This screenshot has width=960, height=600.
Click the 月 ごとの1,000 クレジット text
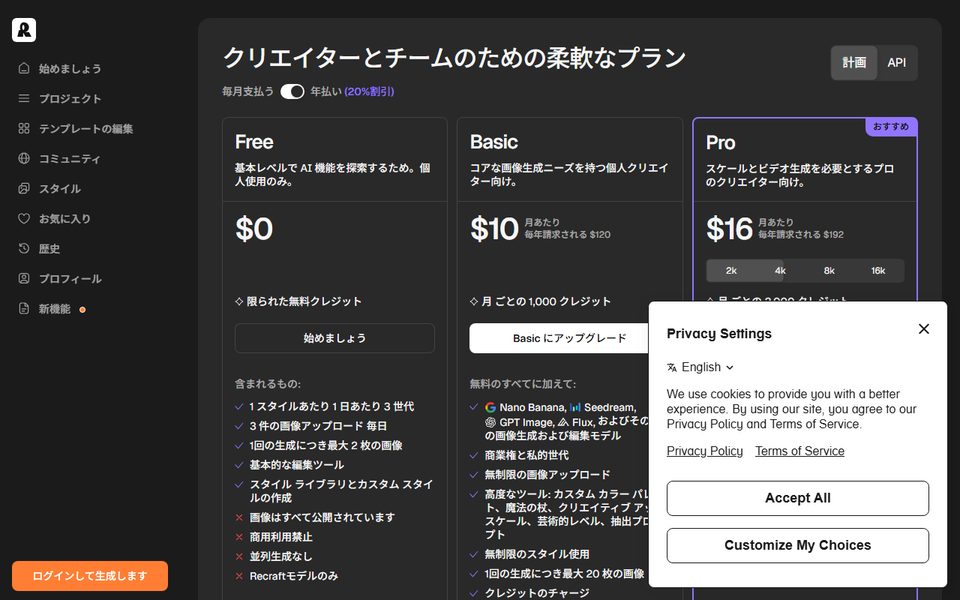coord(546,301)
